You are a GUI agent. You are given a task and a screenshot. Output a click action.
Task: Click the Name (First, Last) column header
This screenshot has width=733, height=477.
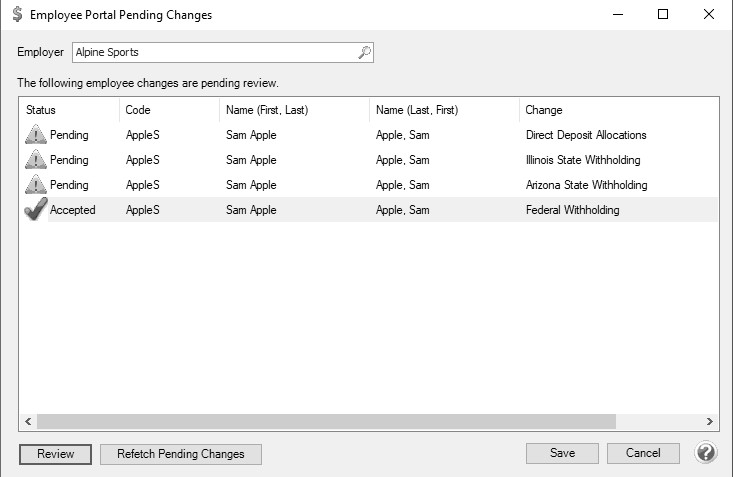click(295, 110)
